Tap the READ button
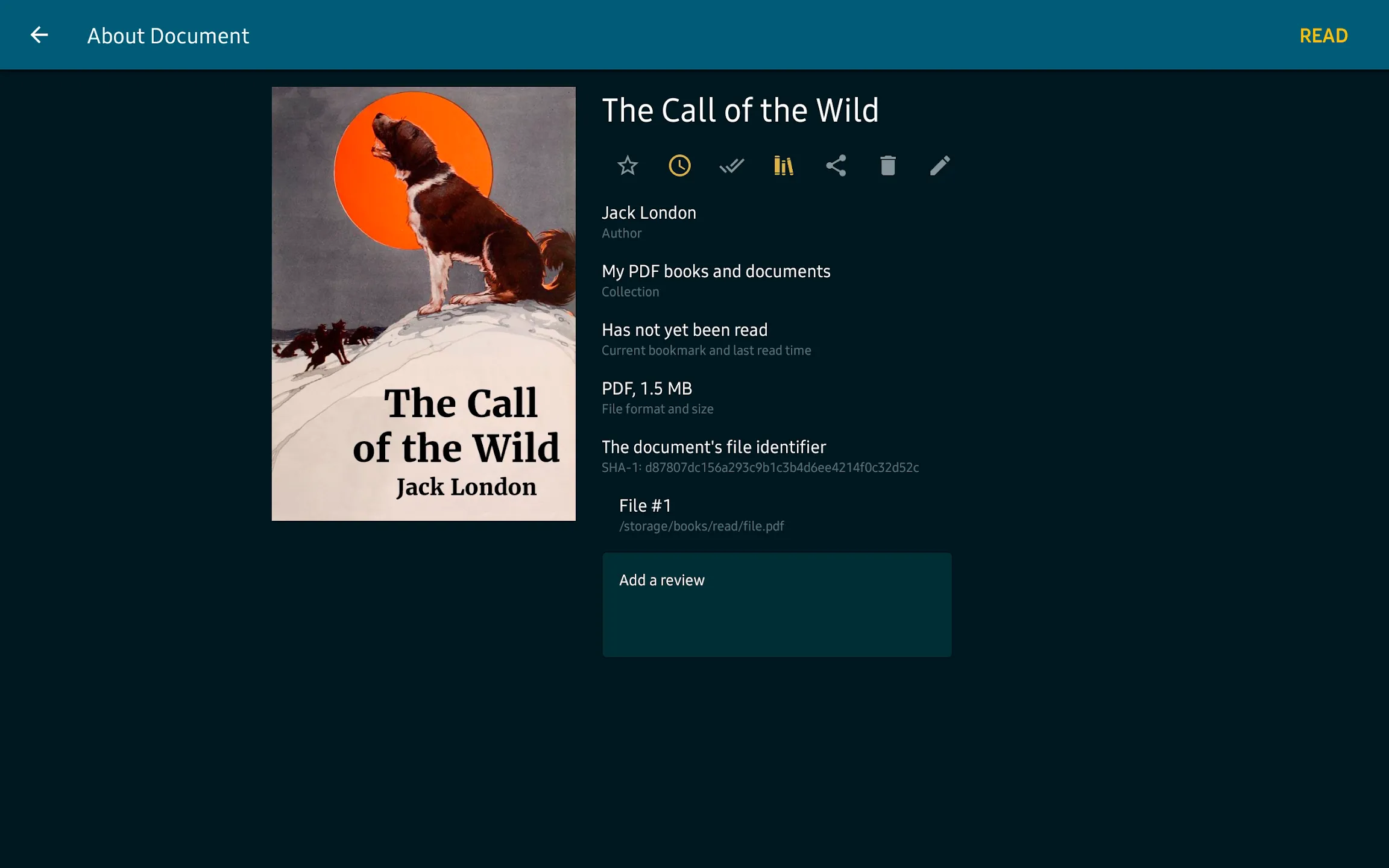 click(1324, 36)
